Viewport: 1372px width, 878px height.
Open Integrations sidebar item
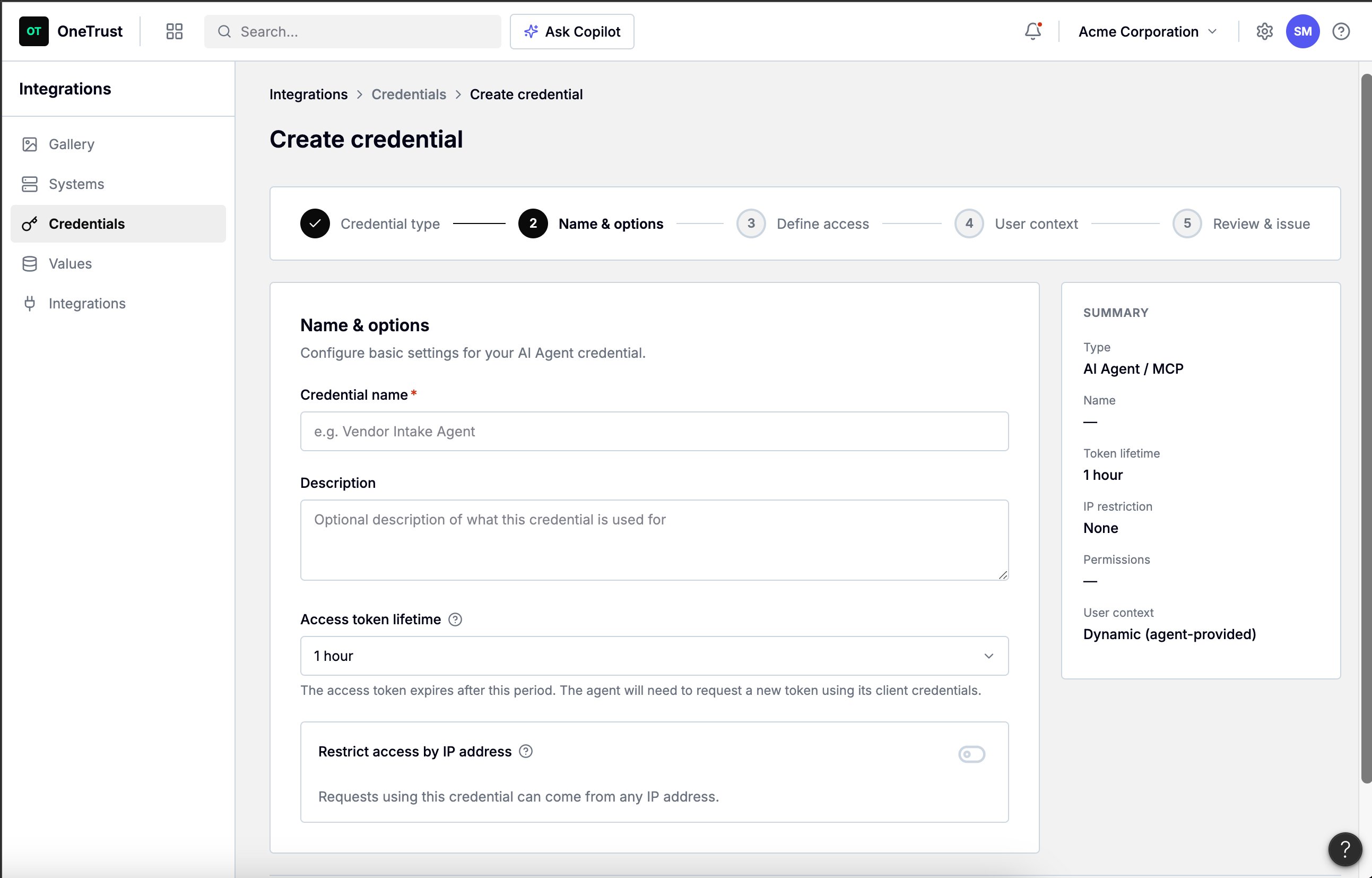[118, 303]
